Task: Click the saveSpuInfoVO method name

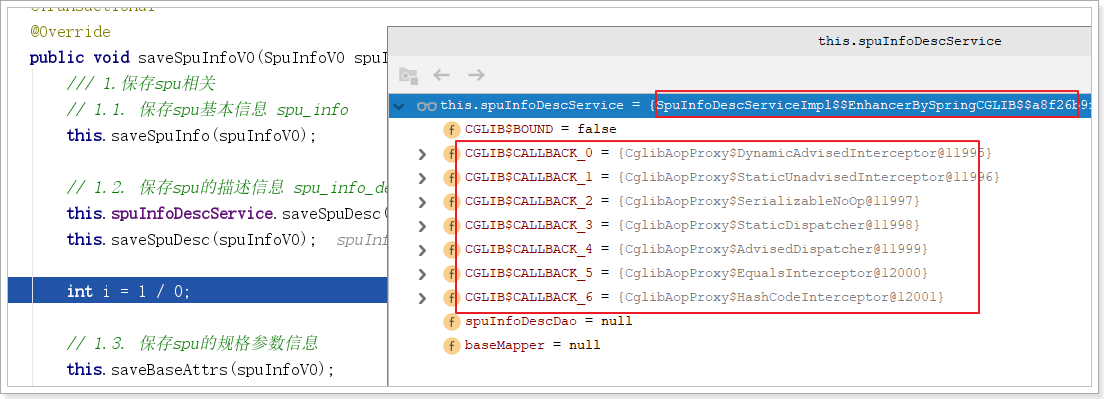Action: click(x=196, y=58)
